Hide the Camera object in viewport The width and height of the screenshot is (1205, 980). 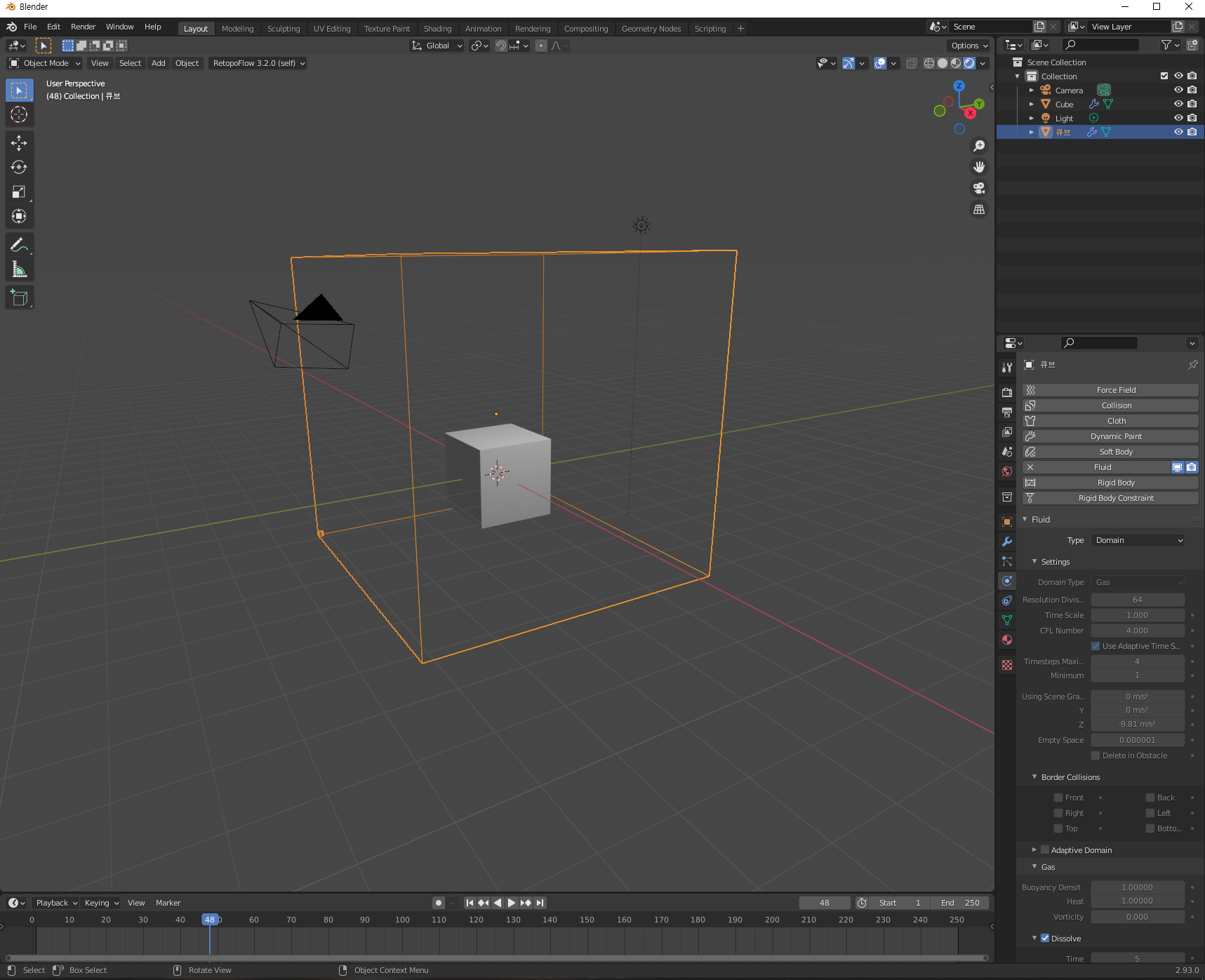(x=1178, y=90)
